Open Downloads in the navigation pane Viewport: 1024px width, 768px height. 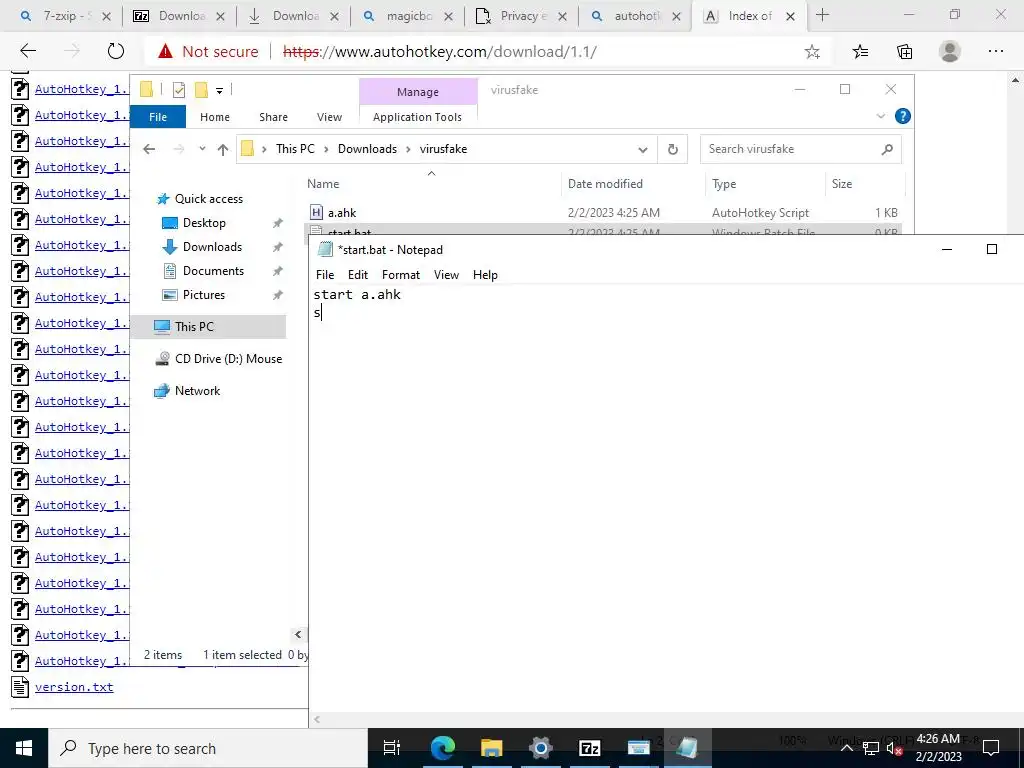pos(212,247)
